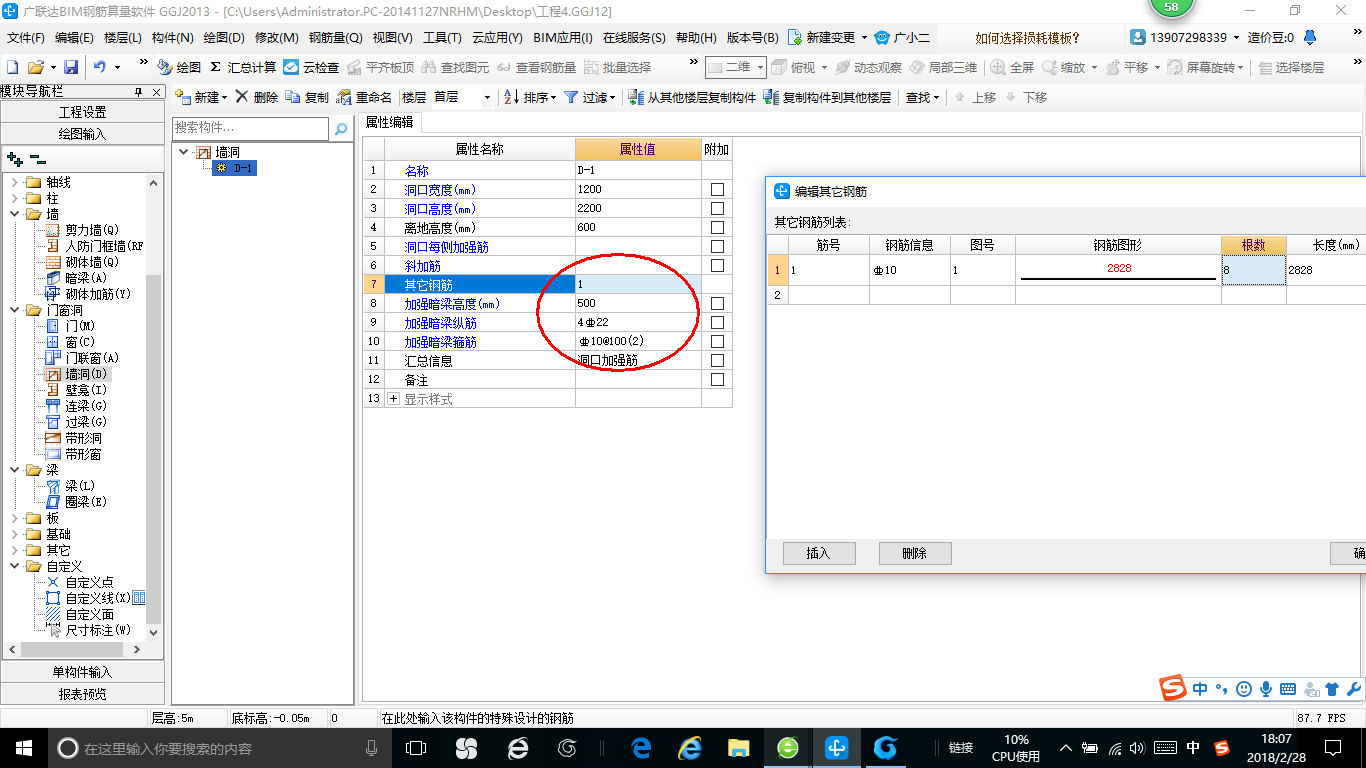Expand the 轴线 tree node
Viewport: 1366px width, 768px height.
14,182
